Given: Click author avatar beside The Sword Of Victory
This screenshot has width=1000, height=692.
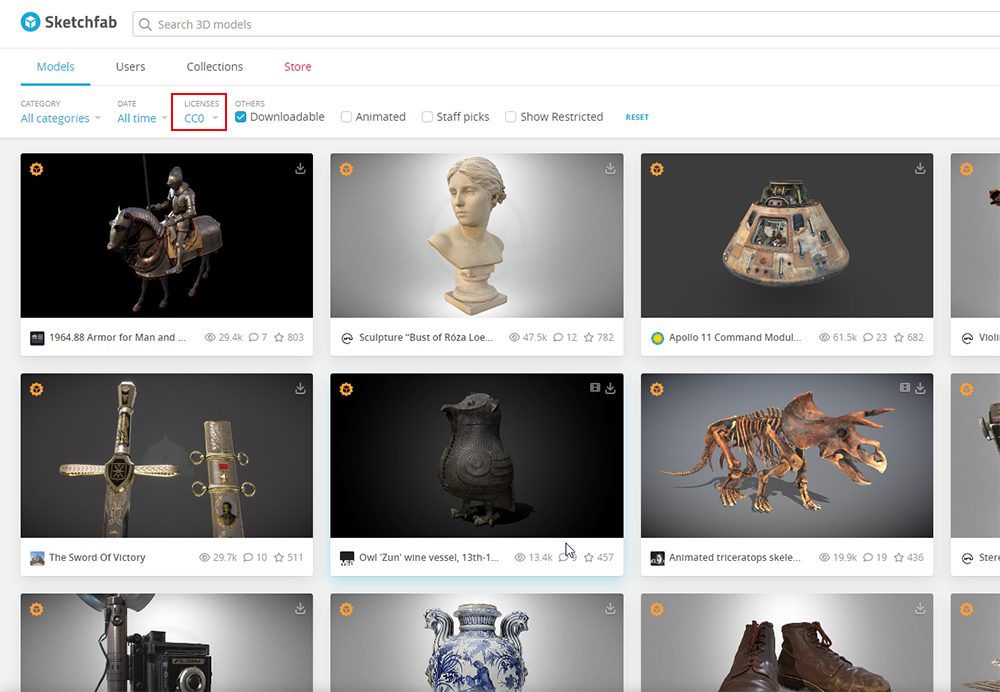Looking at the screenshot, I should (37, 558).
